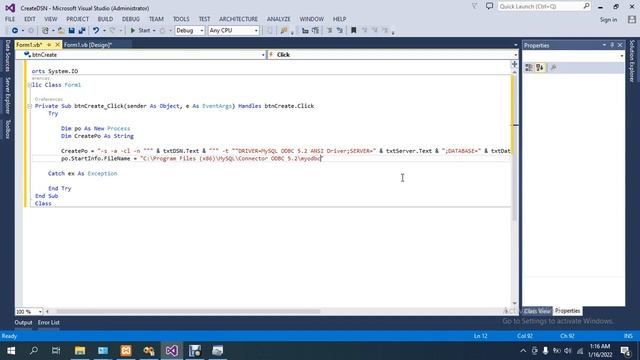640x360 pixels.
Task: Open the Data Sources side tab
Action: pyautogui.click(x=7, y=56)
